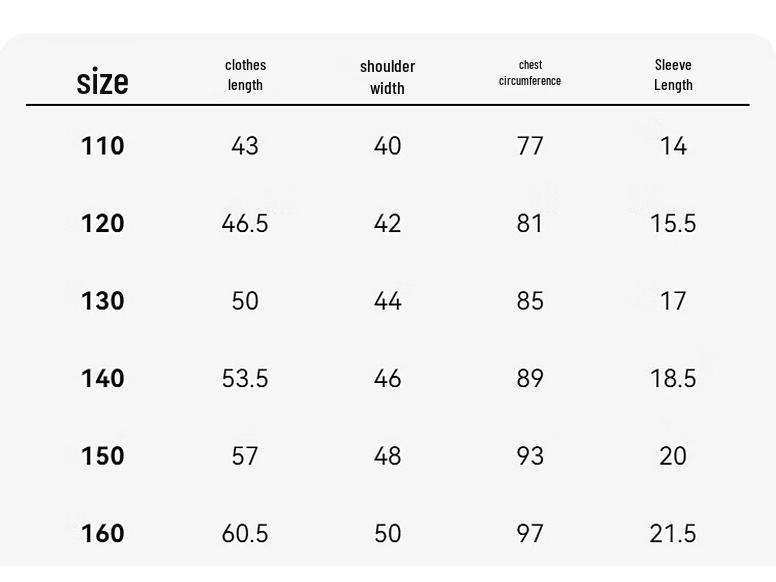
Task: Select the "chest circumference" header
Action: 530,73
